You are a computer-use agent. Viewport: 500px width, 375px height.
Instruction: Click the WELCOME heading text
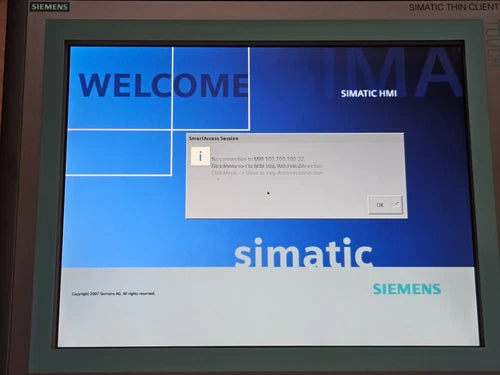click(x=164, y=85)
